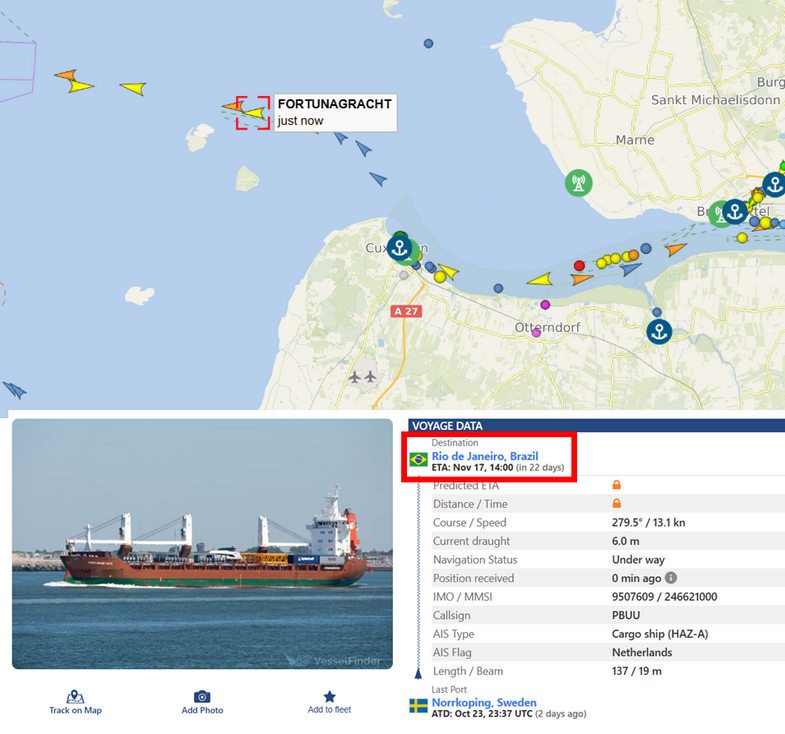Click the Brazil flag icon beside destination

tap(418, 459)
